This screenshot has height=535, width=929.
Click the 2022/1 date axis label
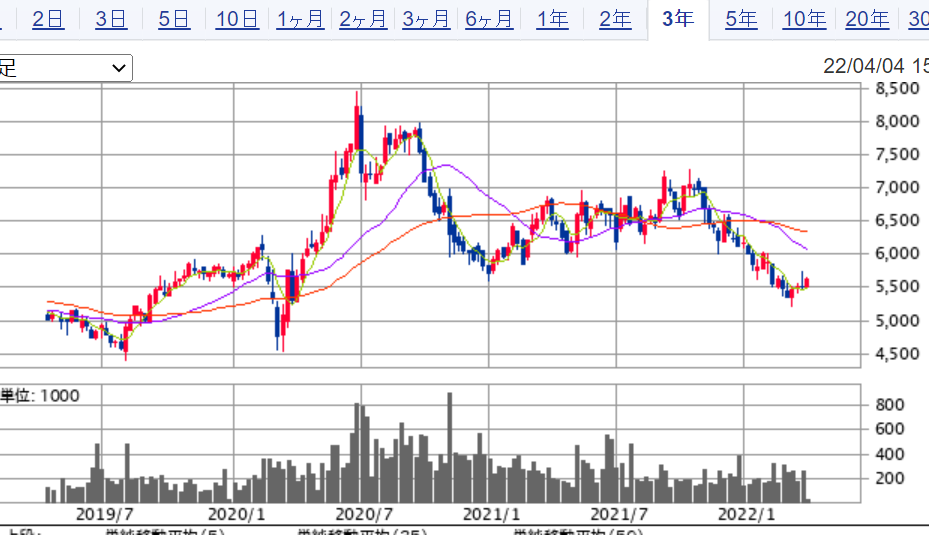pyautogui.click(x=747, y=514)
